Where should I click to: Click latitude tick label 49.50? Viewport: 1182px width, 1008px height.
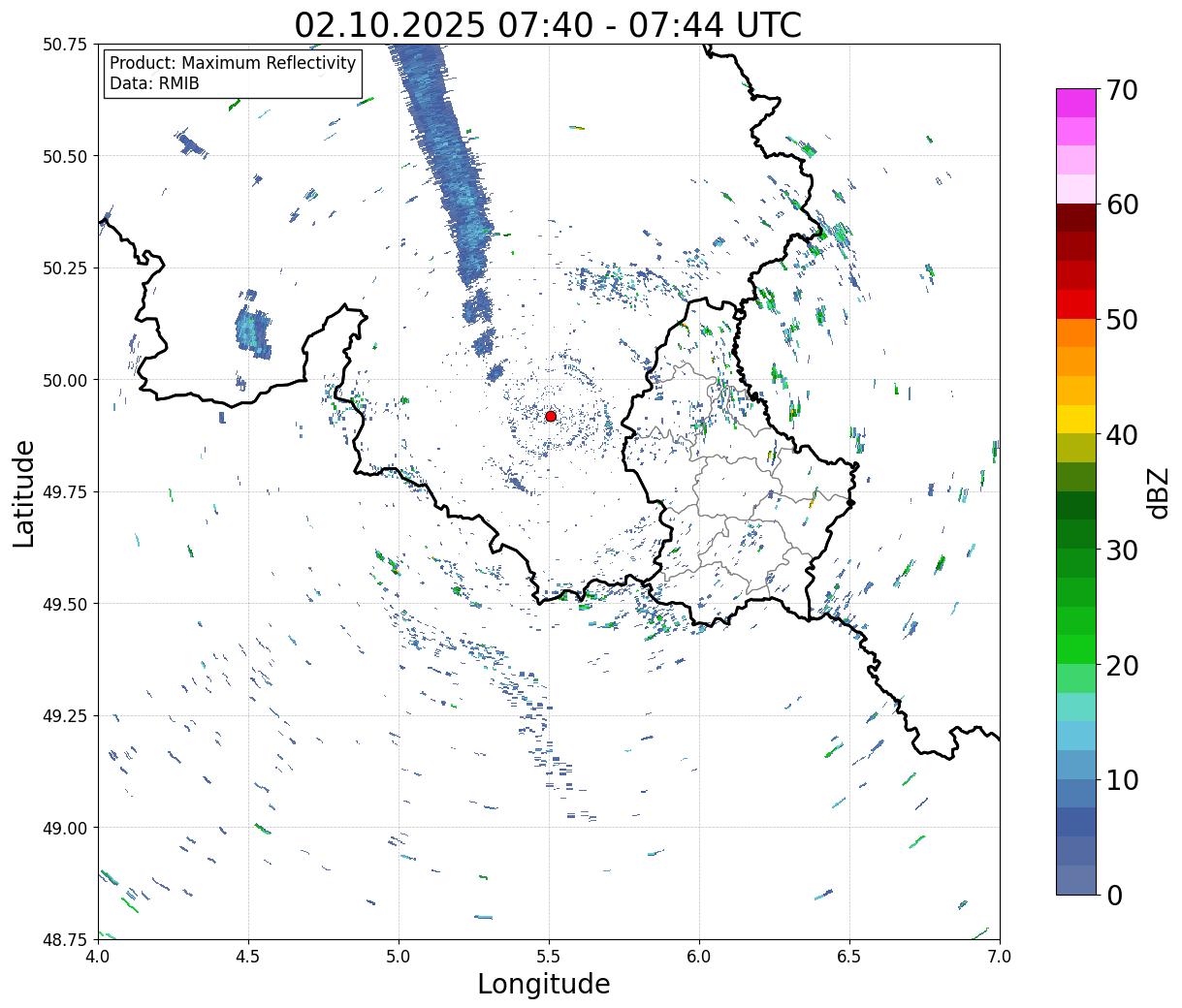(x=65, y=604)
